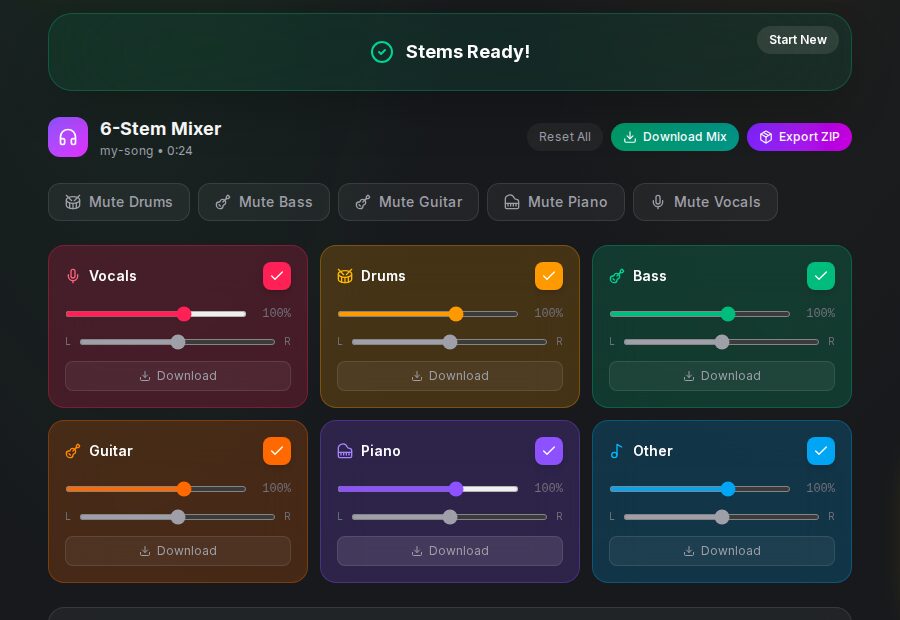This screenshot has width=900, height=620.
Task: Download the Guitar stem
Action: coord(178,551)
